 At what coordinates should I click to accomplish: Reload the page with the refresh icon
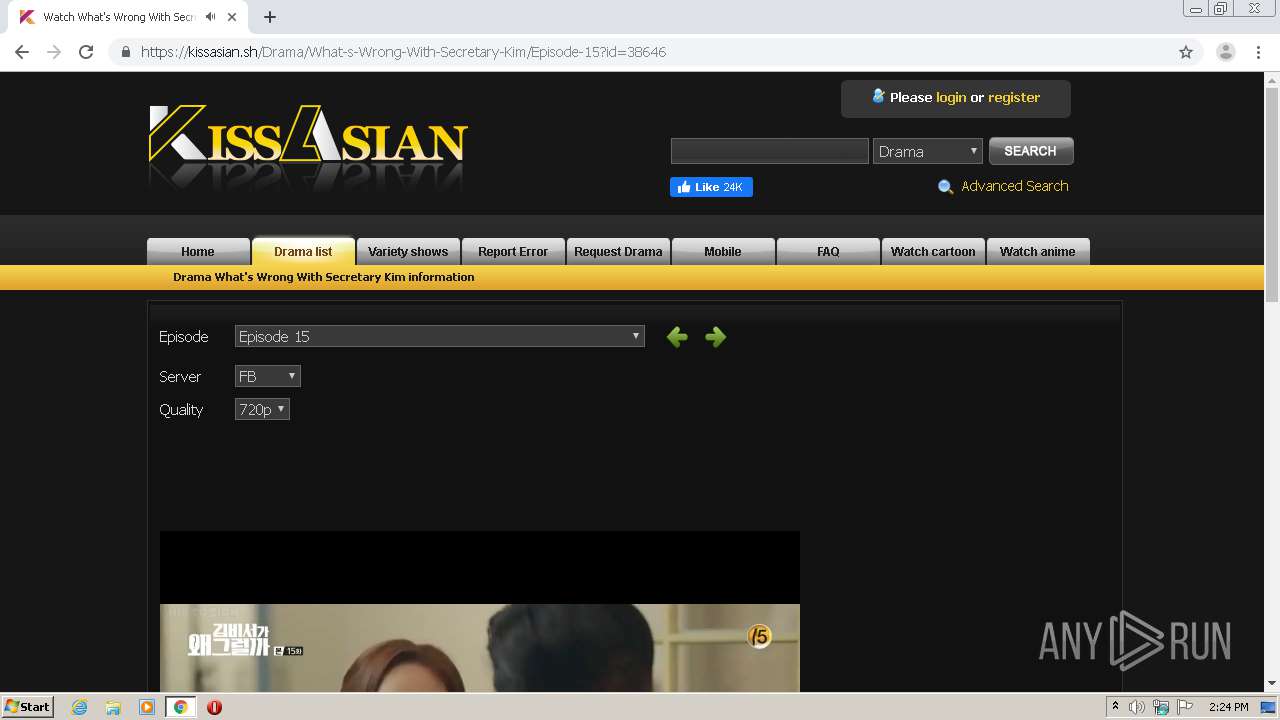[86, 52]
